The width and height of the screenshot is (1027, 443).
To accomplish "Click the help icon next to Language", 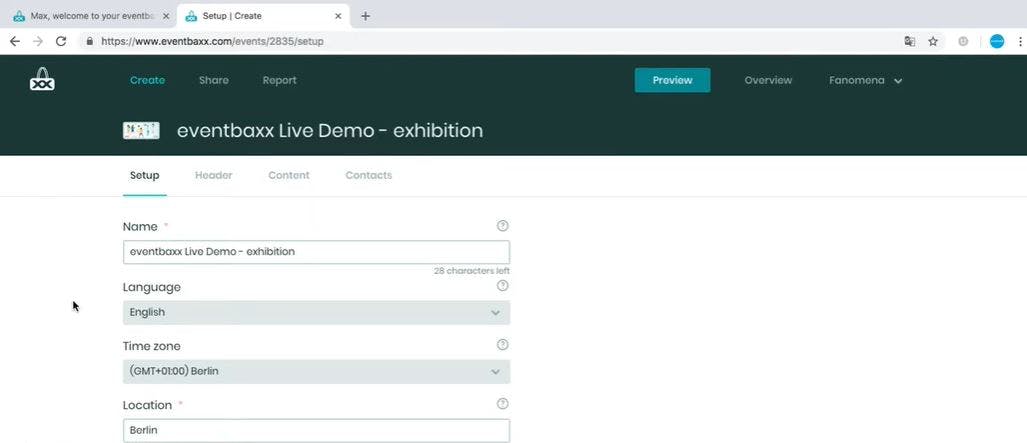I will 502,286.
